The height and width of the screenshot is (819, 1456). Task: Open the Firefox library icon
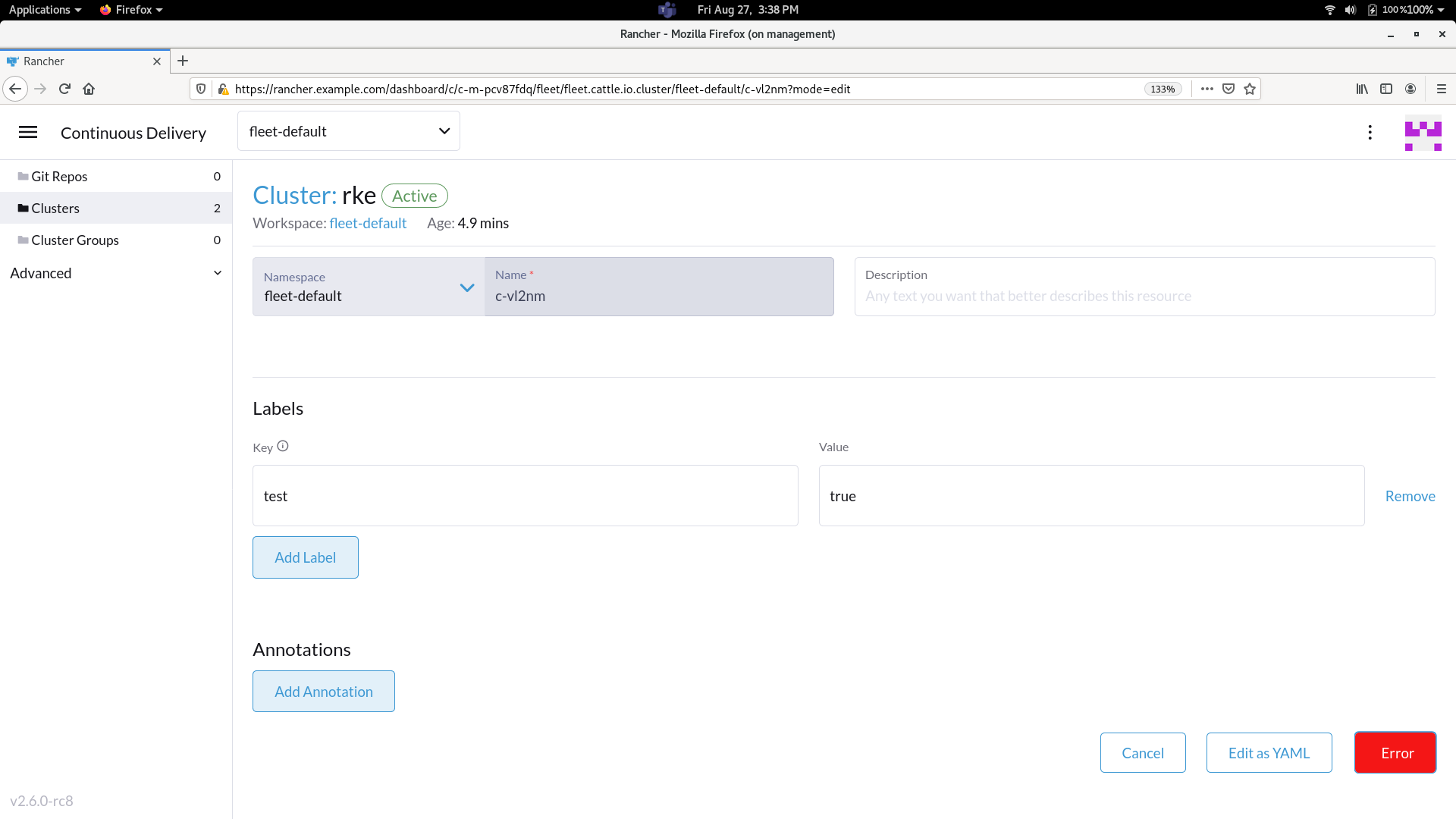coord(1362,89)
